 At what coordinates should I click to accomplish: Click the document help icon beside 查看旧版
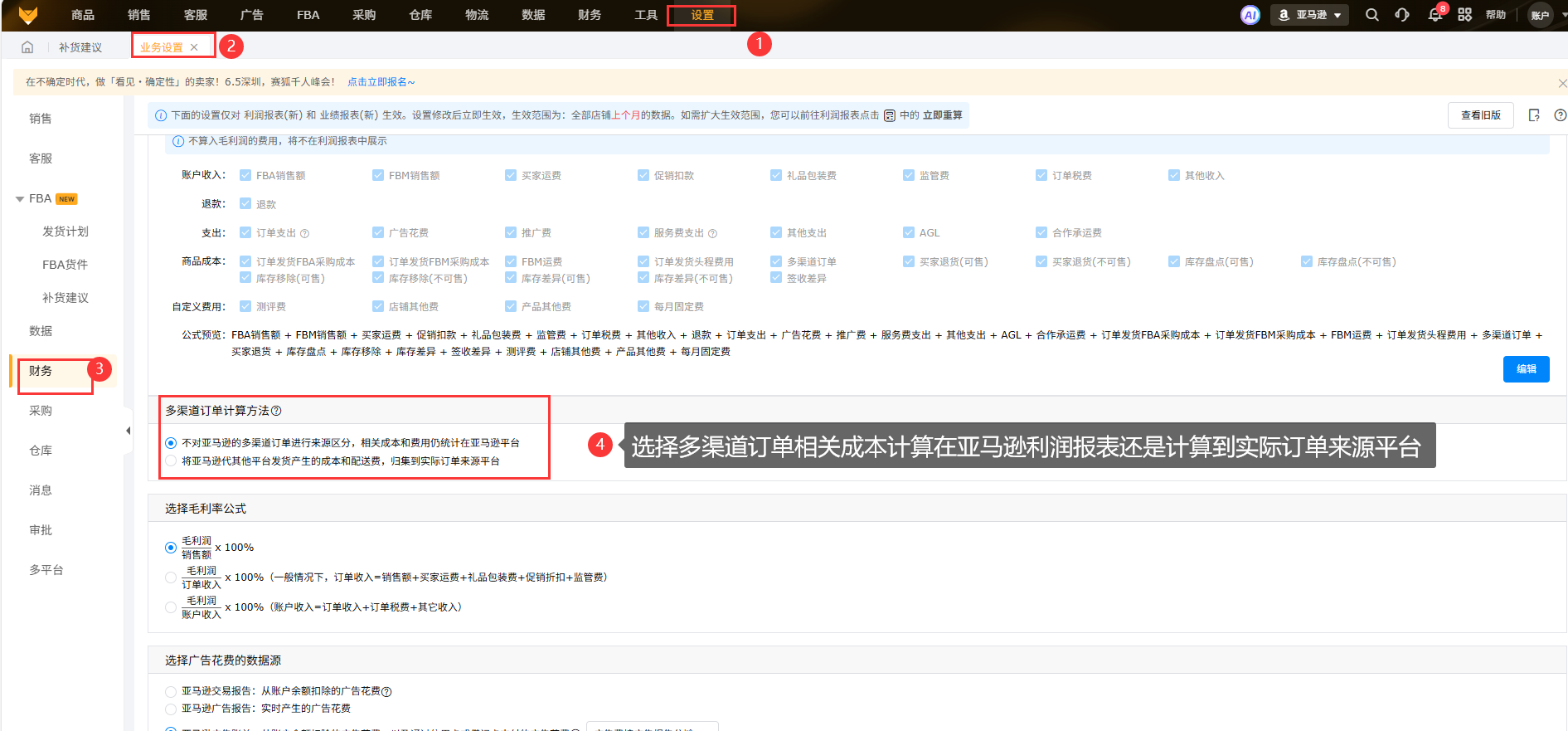pyautogui.click(x=1534, y=115)
